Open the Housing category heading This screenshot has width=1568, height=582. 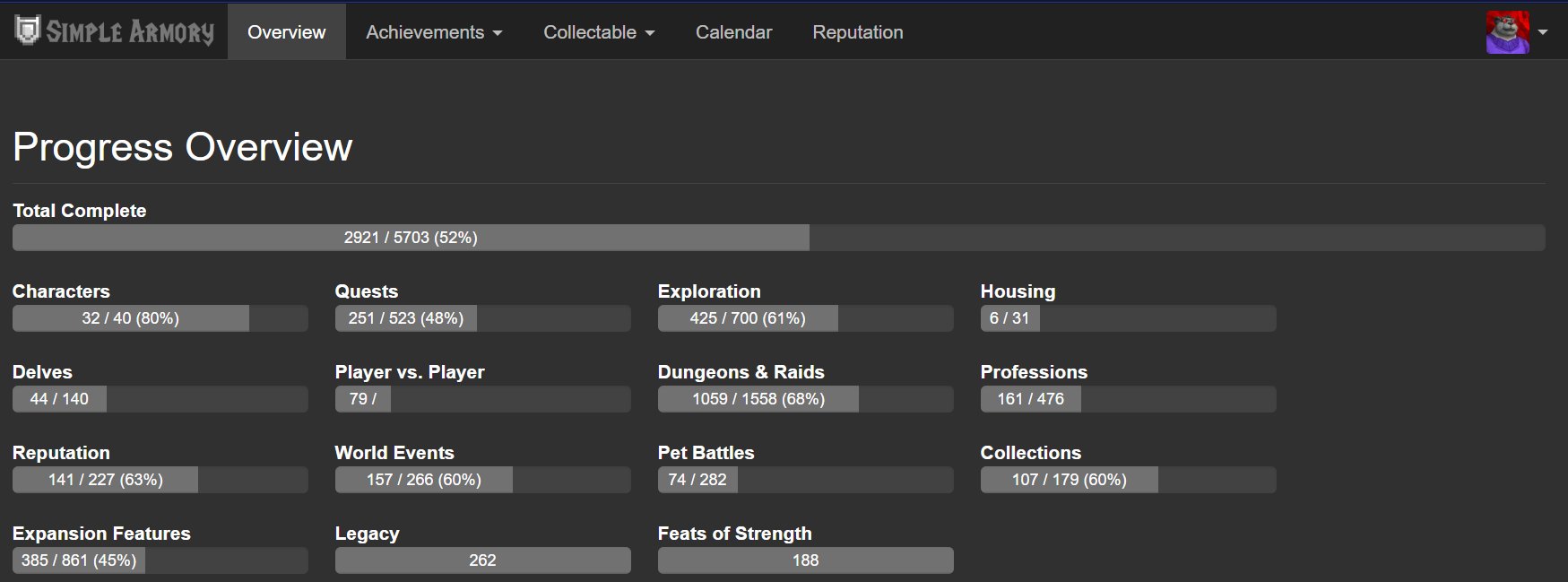click(x=1018, y=291)
